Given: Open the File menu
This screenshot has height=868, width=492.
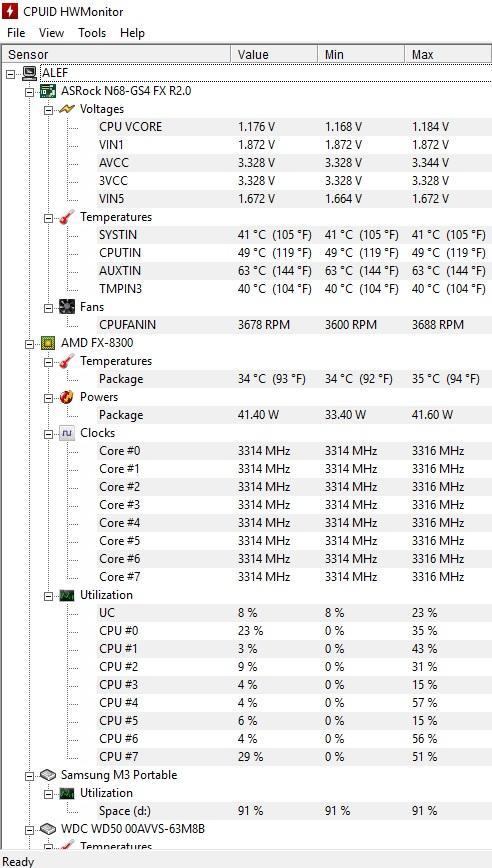Looking at the screenshot, I should pyautogui.click(x=16, y=33).
